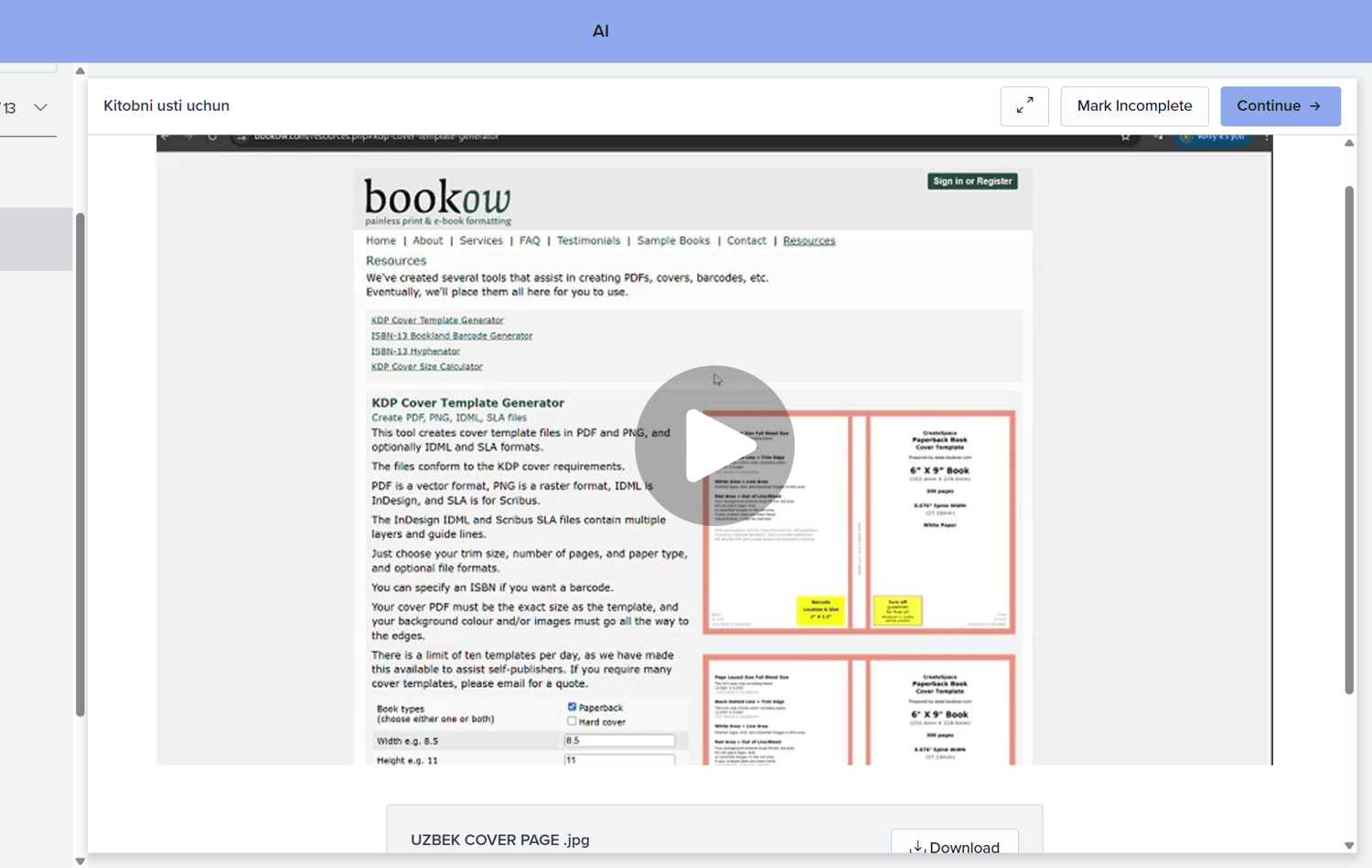Click the 'UZBEK COVER PAGE .jpg' file name

point(500,840)
